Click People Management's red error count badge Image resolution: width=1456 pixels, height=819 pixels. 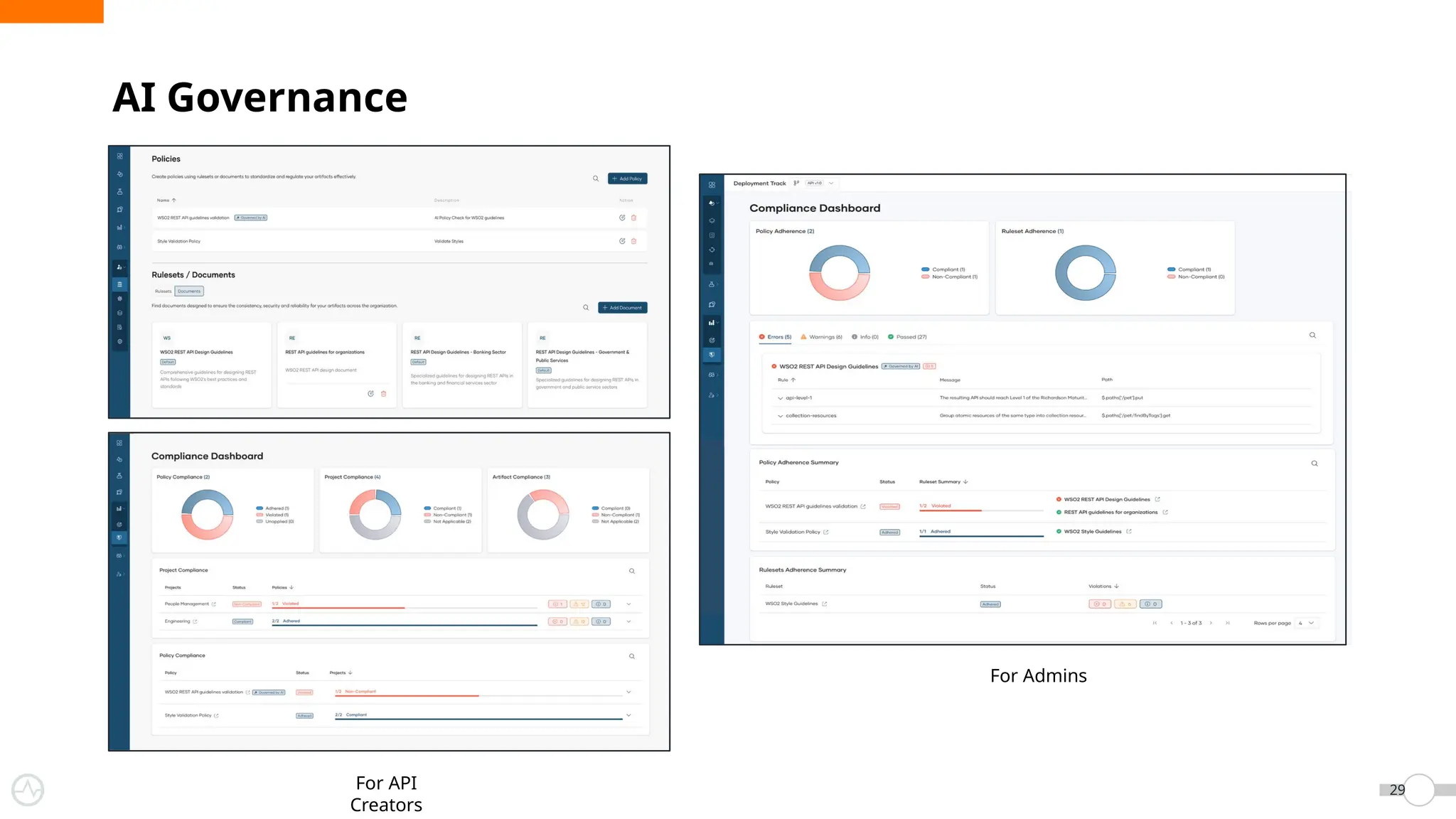point(557,604)
